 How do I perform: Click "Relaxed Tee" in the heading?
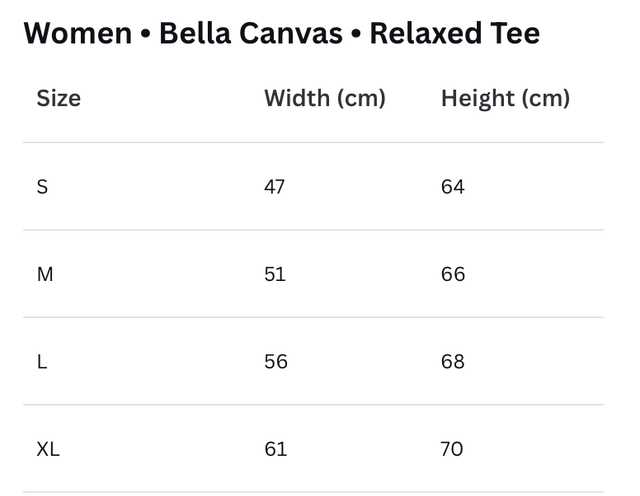click(455, 33)
